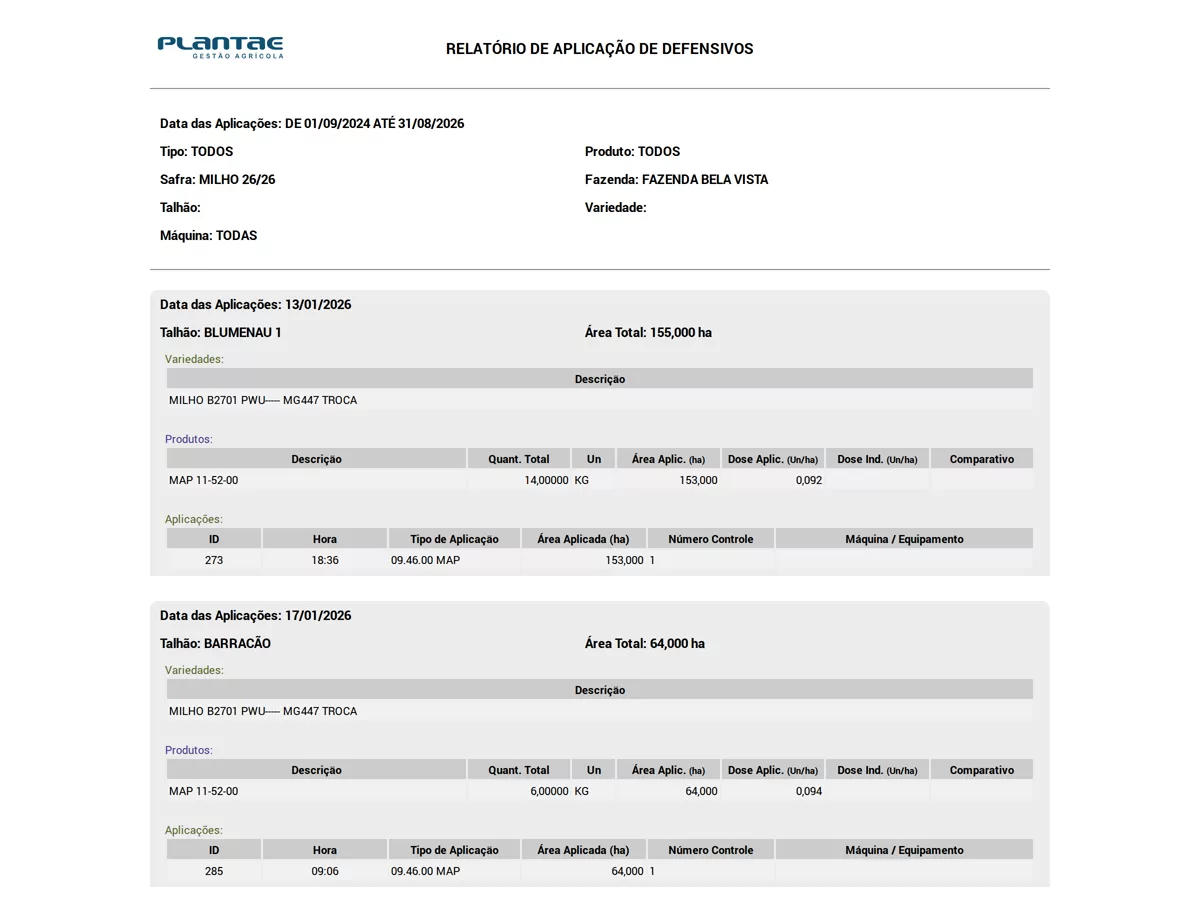The height and width of the screenshot is (900, 1200).
Task: Click the 'Comparativo' header in the BLUMENAU 1 block
Action: click(982, 459)
